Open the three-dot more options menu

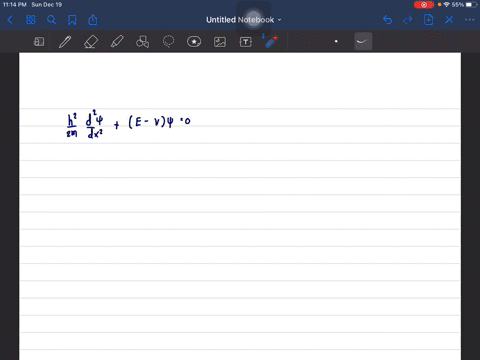pyautogui.click(x=470, y=20)
